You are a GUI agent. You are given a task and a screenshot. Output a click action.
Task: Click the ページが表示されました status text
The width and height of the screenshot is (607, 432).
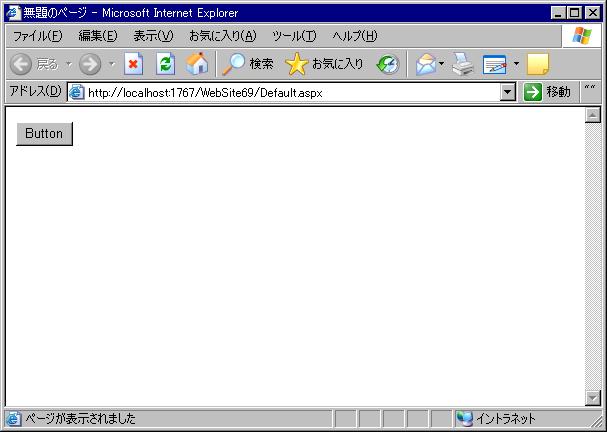81,418
